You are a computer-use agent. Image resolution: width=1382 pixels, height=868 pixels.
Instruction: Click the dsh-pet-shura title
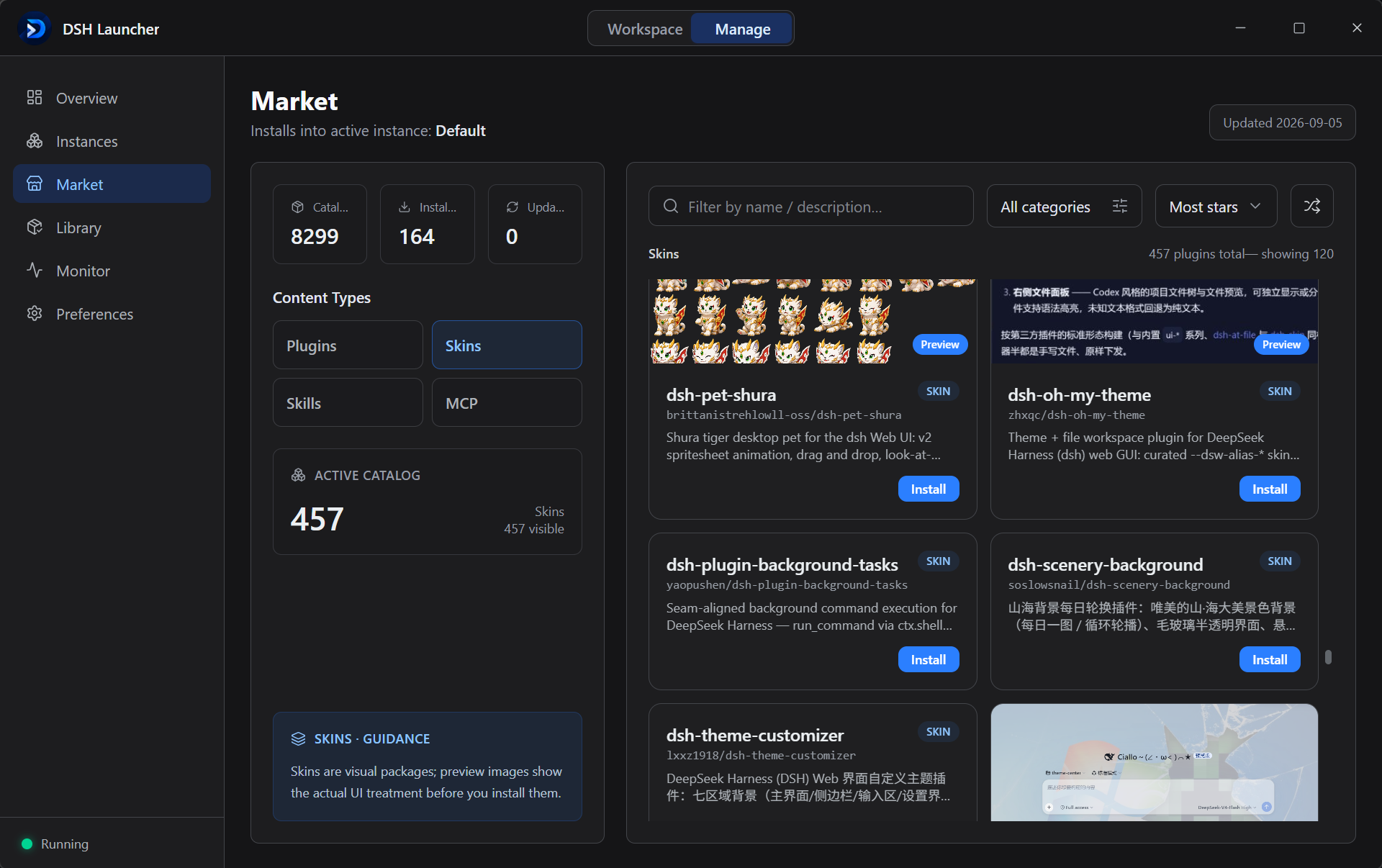pos(721,394)
